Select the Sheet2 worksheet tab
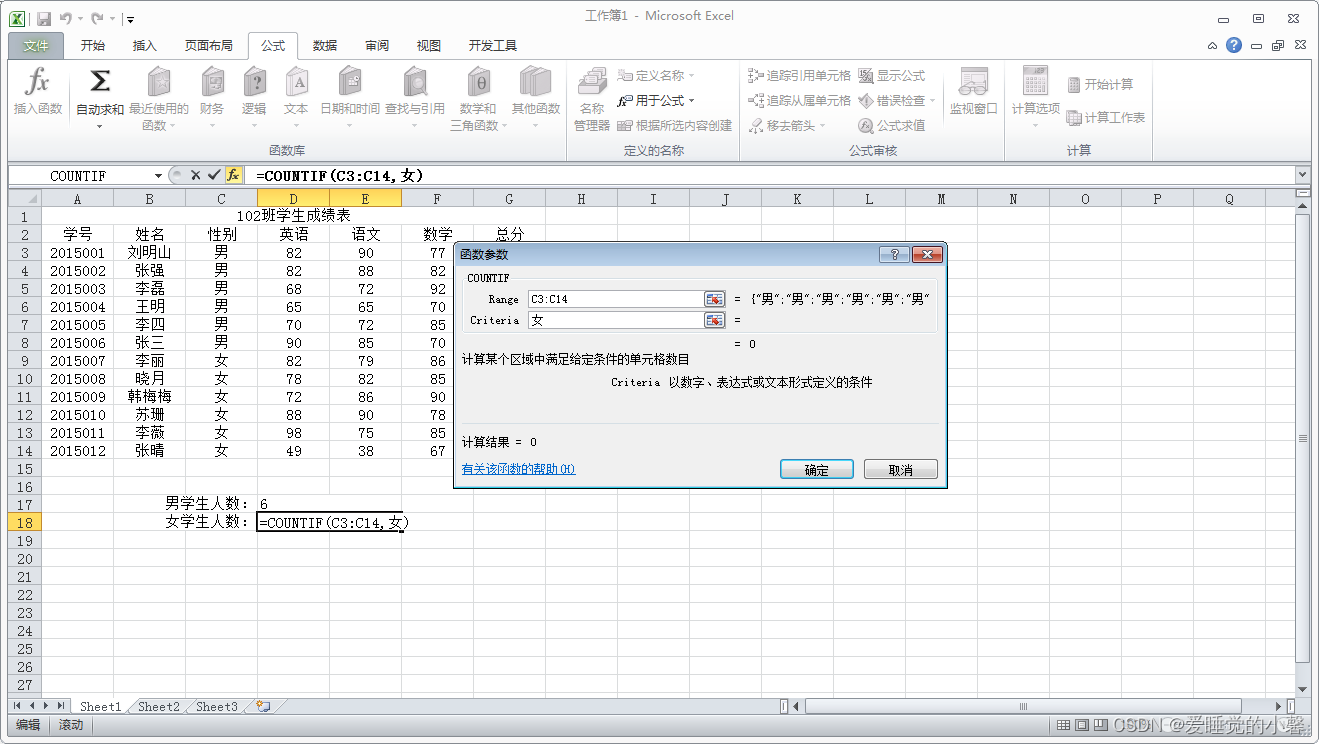Image resolution: width=1319 pixels, height=744 pixels. pos(158,706)
